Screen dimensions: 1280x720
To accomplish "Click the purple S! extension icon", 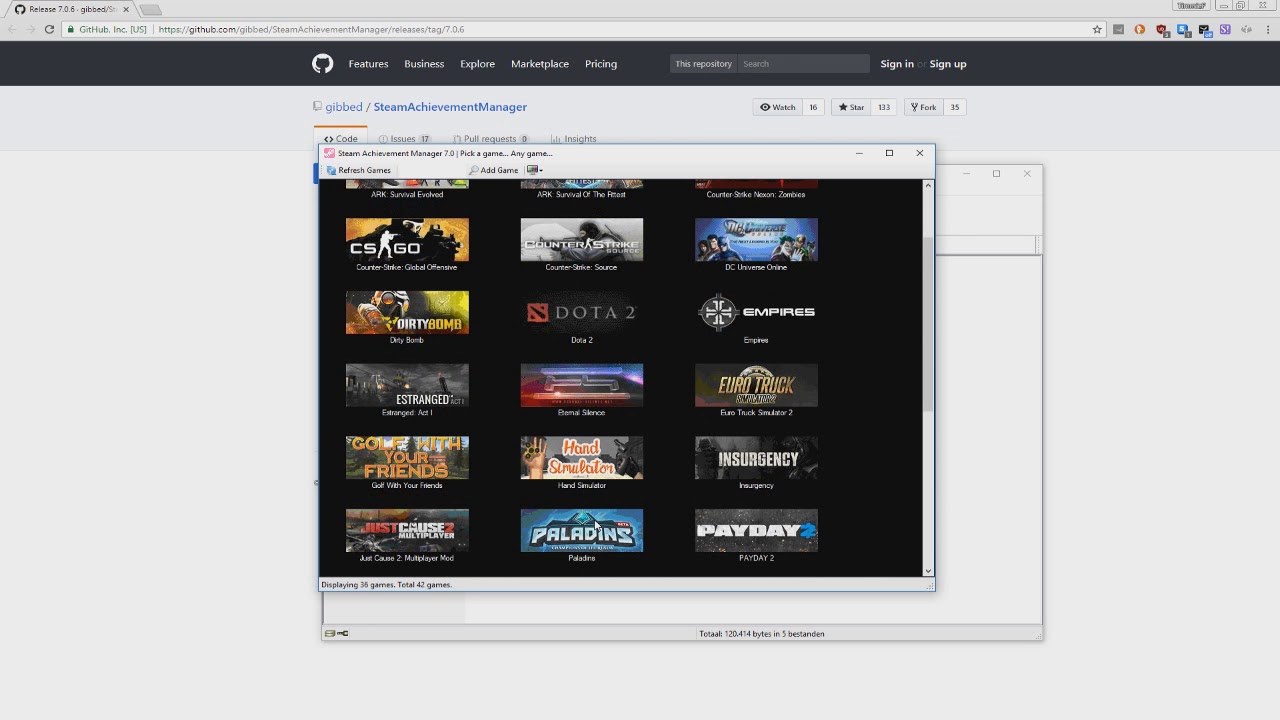I will (1225, 29).
